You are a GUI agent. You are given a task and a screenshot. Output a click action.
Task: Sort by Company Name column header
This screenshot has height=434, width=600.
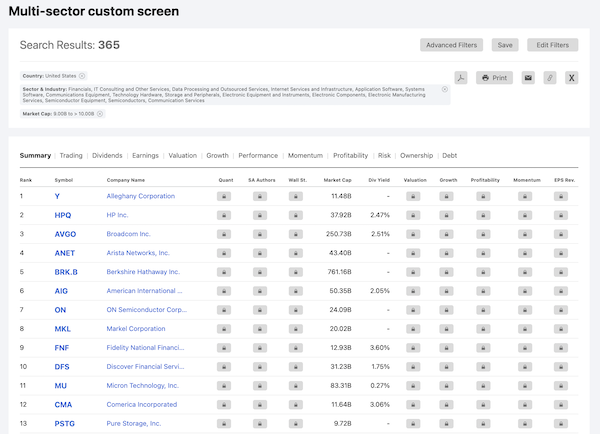pyautogui.click(x=126, y=180)
